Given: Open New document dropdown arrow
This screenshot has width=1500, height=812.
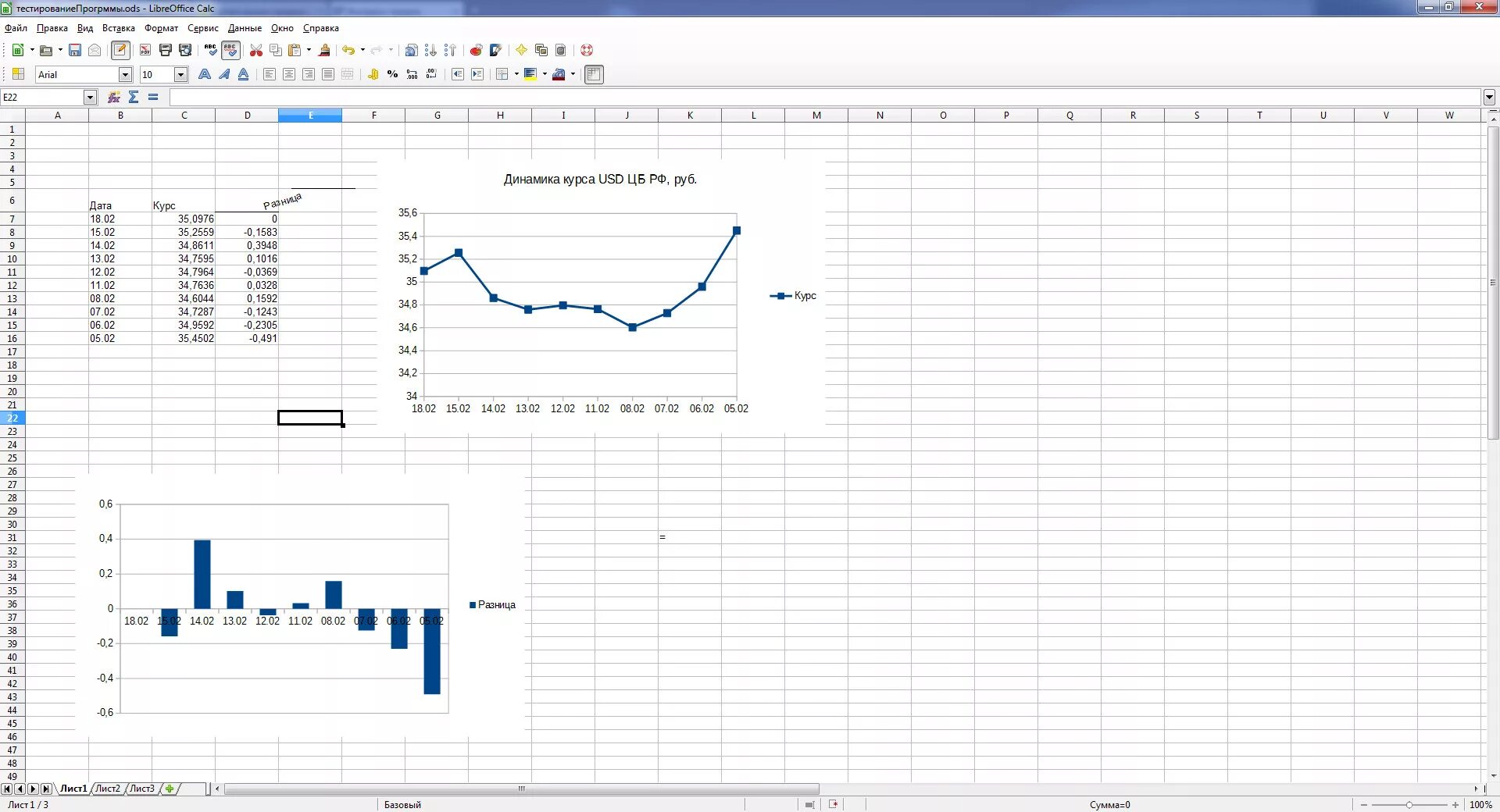Looking at the screenshot, I should pos(32,50).
